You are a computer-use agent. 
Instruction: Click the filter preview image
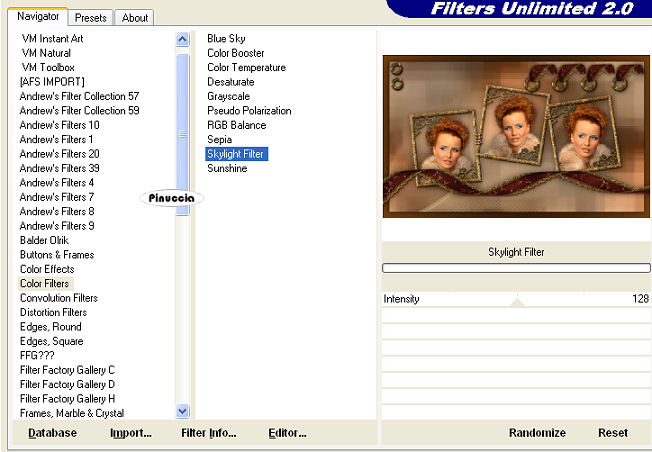pos(516,136)
